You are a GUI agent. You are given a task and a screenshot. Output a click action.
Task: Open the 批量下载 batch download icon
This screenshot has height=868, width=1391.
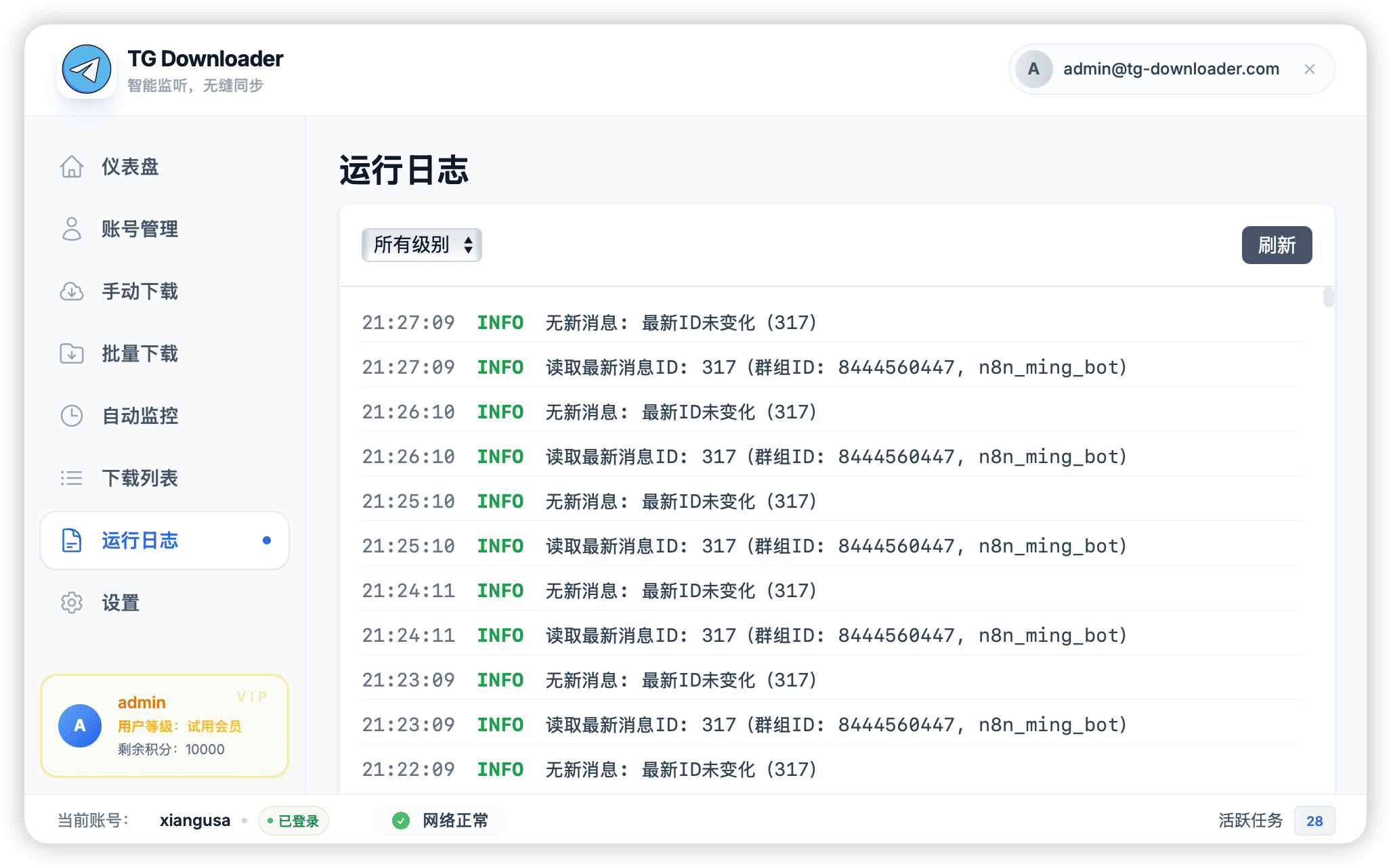coord(72,353)
